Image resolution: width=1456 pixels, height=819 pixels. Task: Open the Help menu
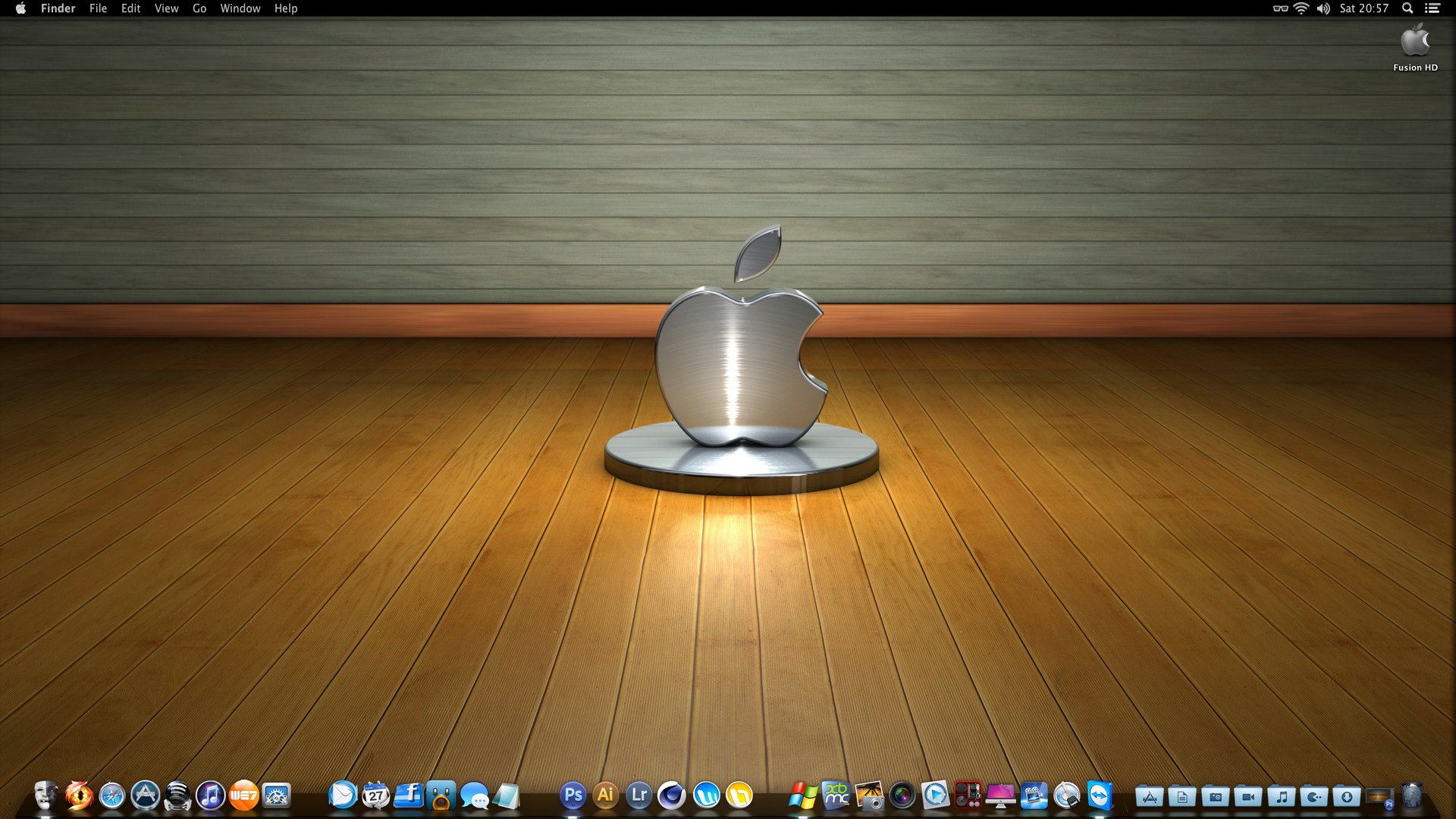pos(286,8)
